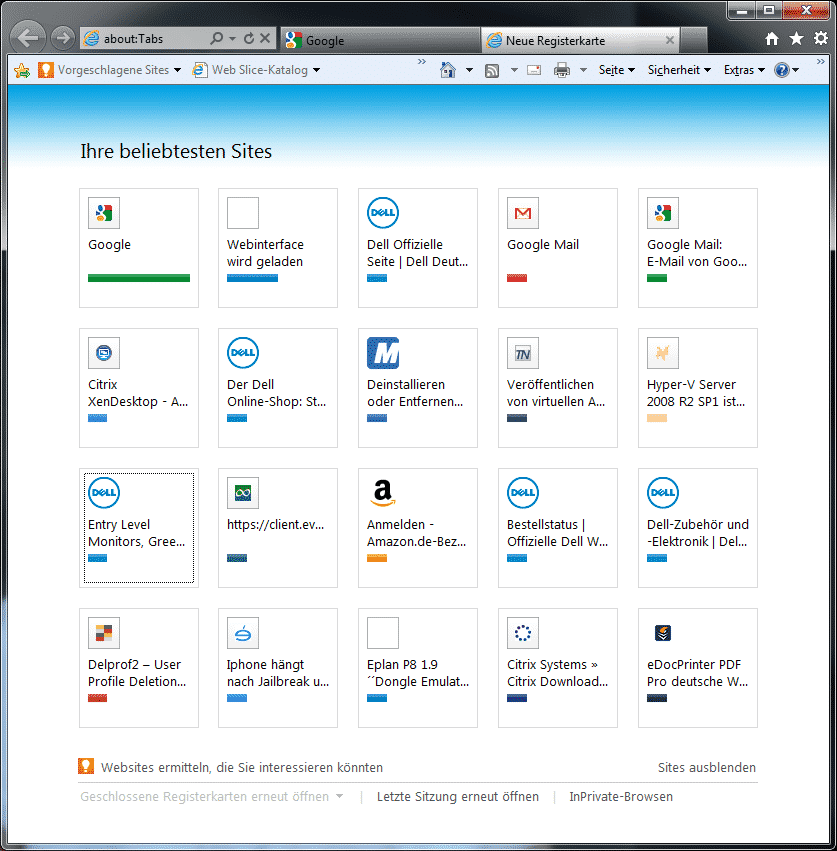Expand the Web Slice-Katalog dropdown
Viewport: 837px width, 851px height.
(316, 71)
